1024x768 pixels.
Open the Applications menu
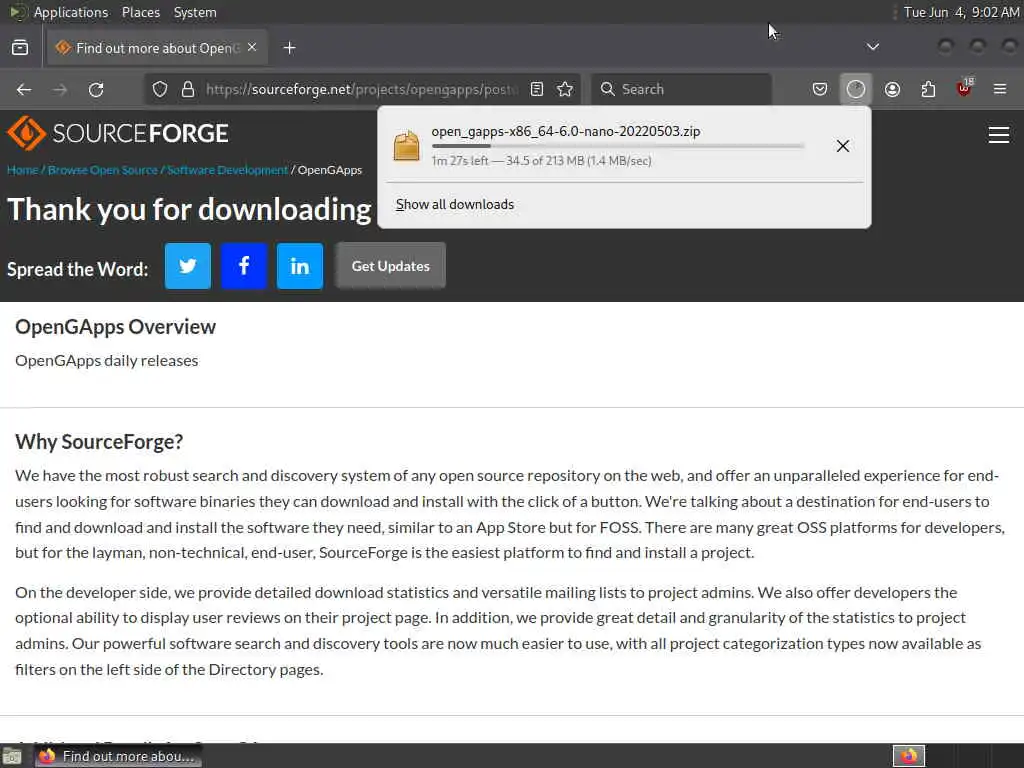tap(71, 12)
